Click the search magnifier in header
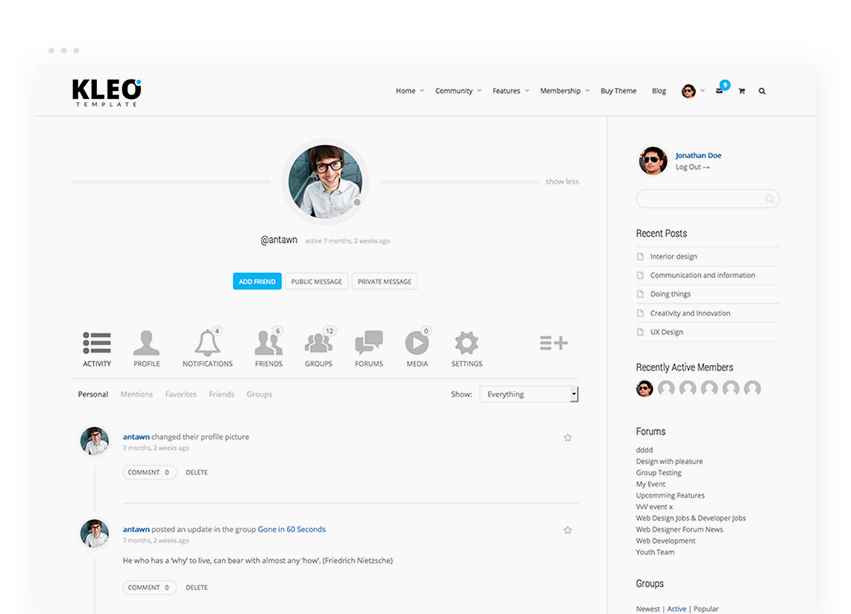The height and width of the screenshot is (614, 851). coord(762,91)
